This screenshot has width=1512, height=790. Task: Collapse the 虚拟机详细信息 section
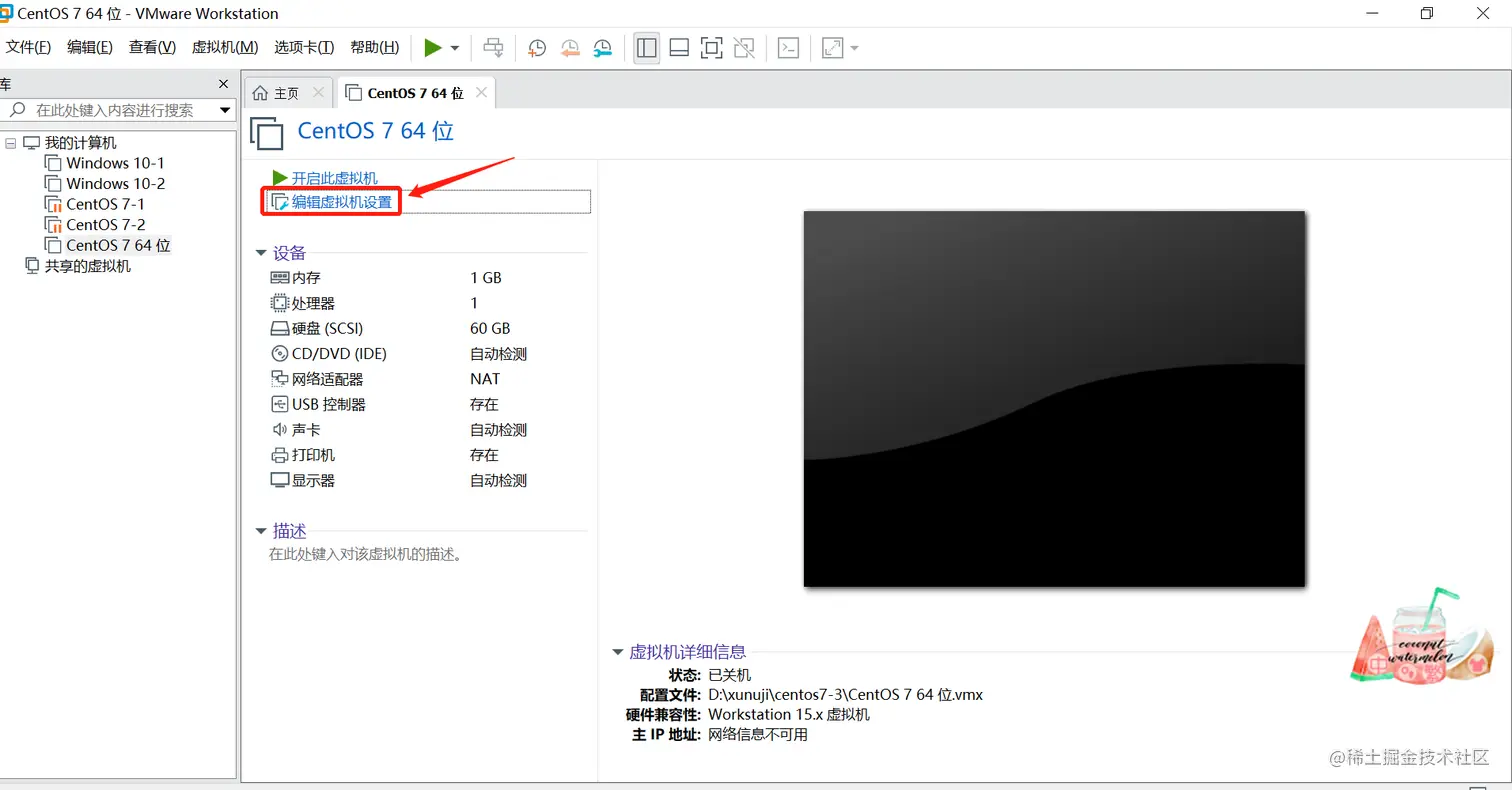(618, 652)
